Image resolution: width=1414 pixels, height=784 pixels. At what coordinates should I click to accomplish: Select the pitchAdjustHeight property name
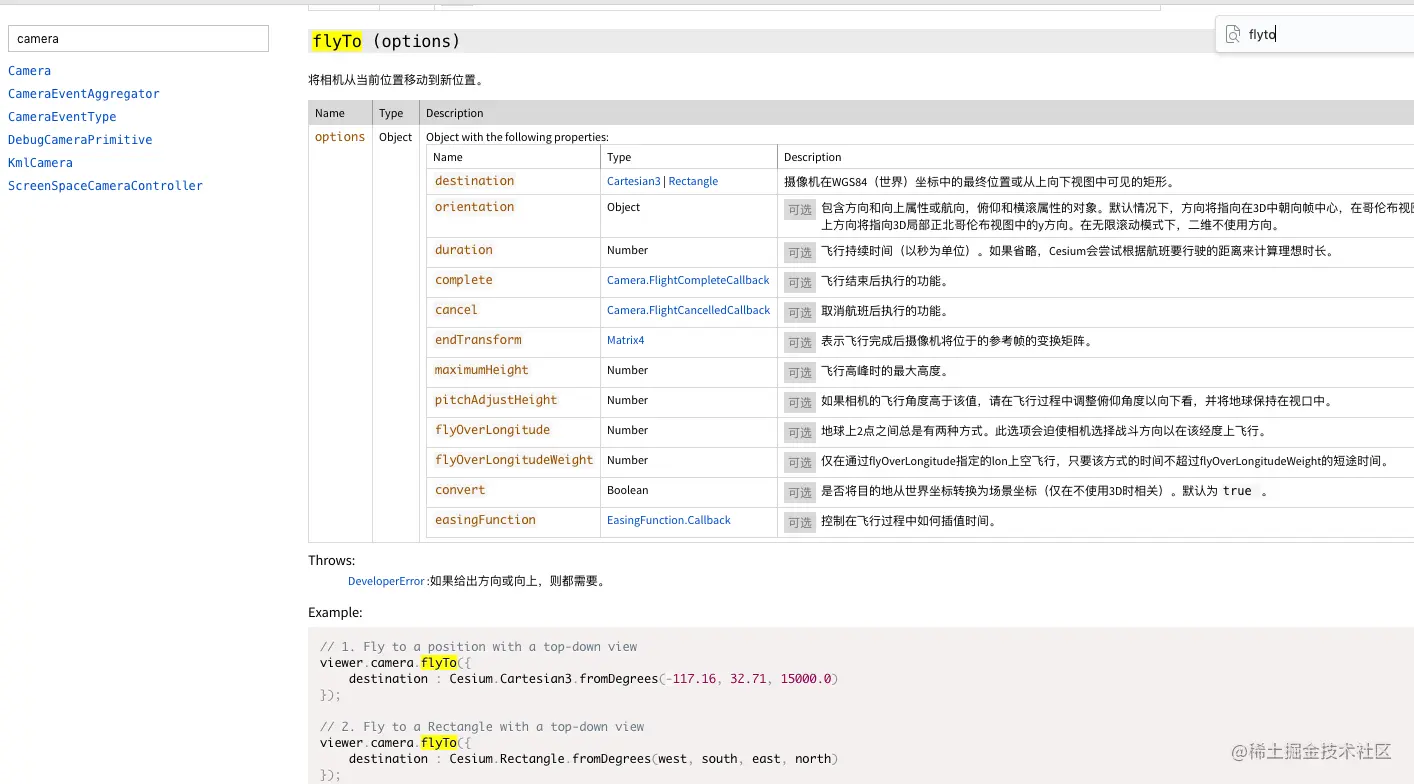(496, 400)
